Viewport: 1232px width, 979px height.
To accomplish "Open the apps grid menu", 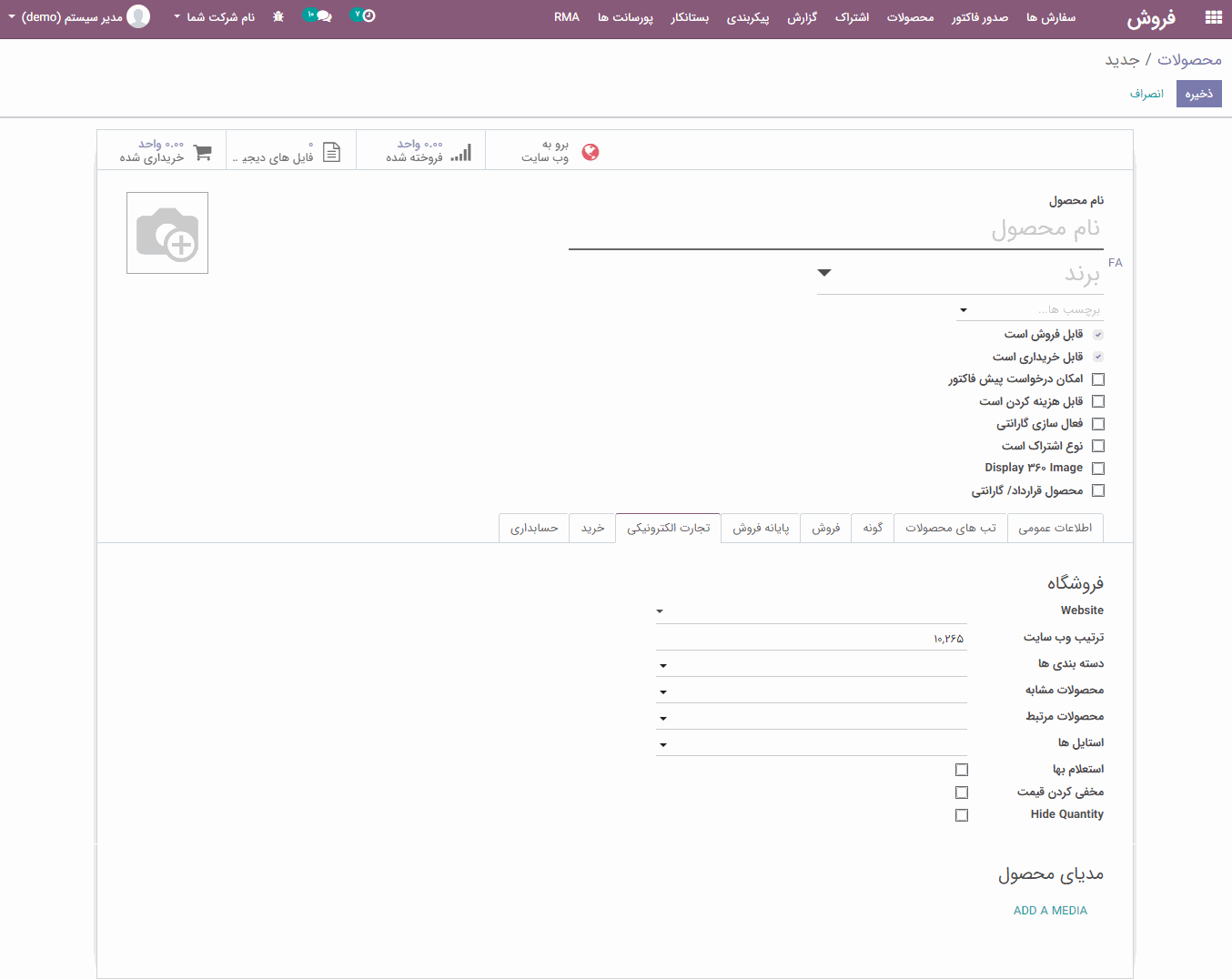I will (x=1212, y=15).
